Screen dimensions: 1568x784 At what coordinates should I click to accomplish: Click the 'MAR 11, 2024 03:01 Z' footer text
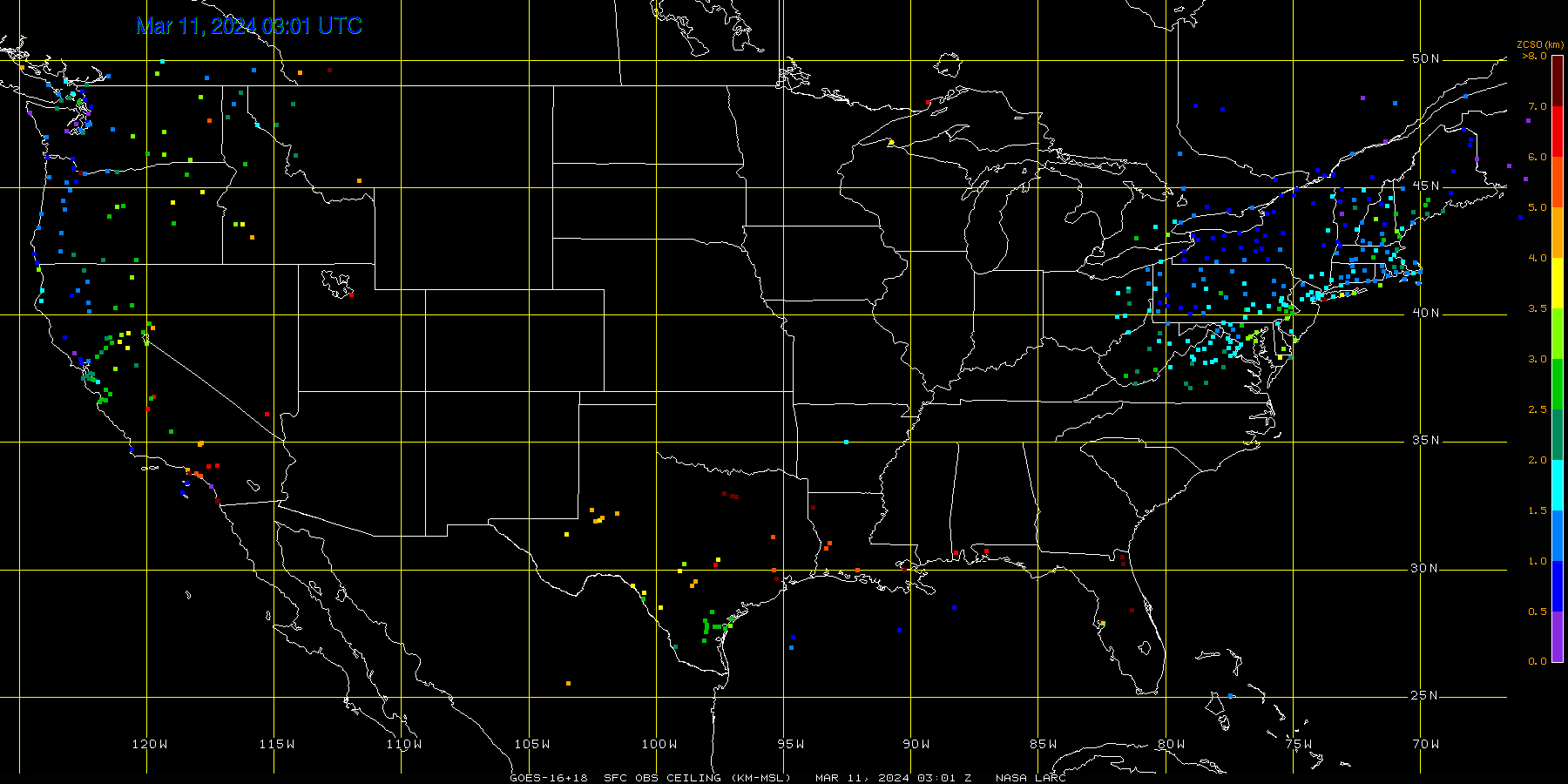pyautogui.click(x=894, y=778)
